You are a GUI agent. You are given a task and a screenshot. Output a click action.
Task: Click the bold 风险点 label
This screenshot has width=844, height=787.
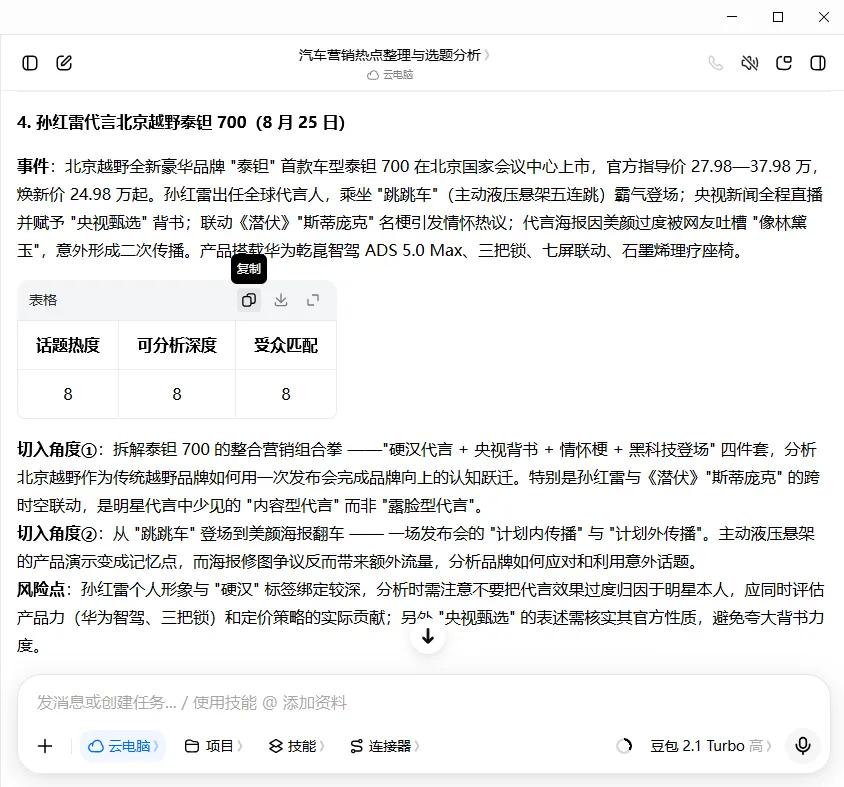41,590
